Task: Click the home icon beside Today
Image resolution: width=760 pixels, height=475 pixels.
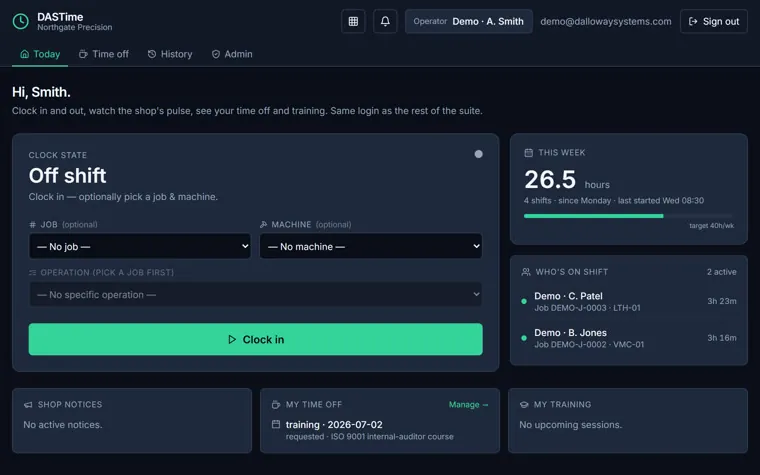Action: (x=24, y=54)
